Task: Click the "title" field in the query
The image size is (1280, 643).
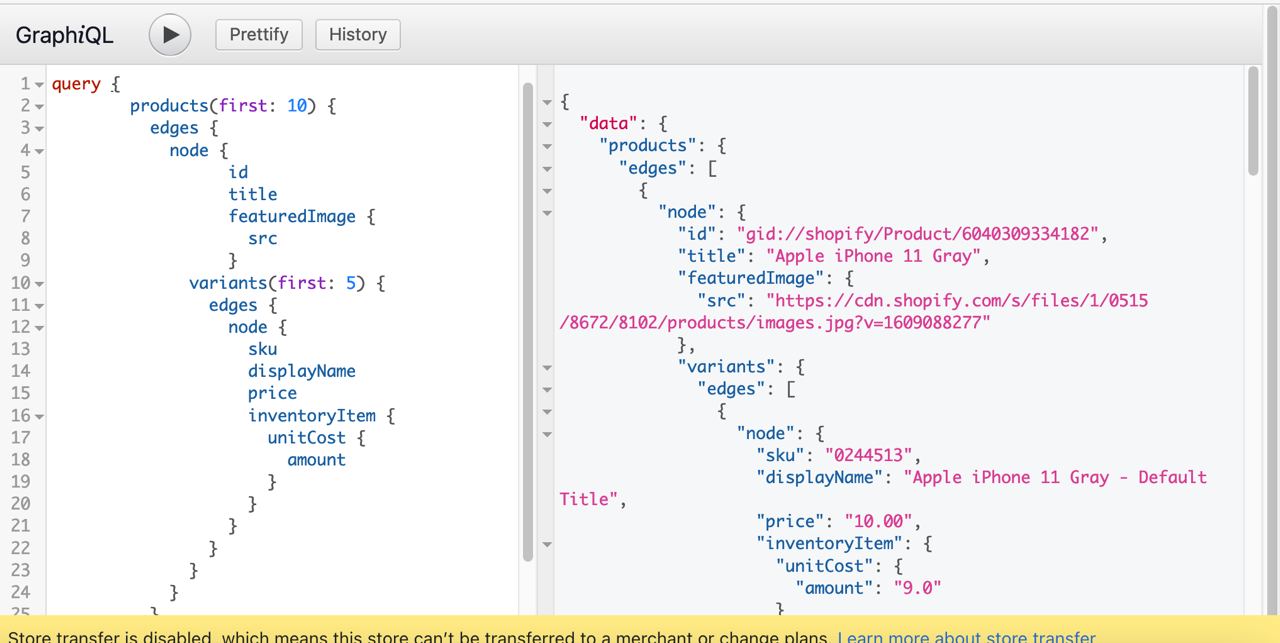Action: click(x=253, y=194)
